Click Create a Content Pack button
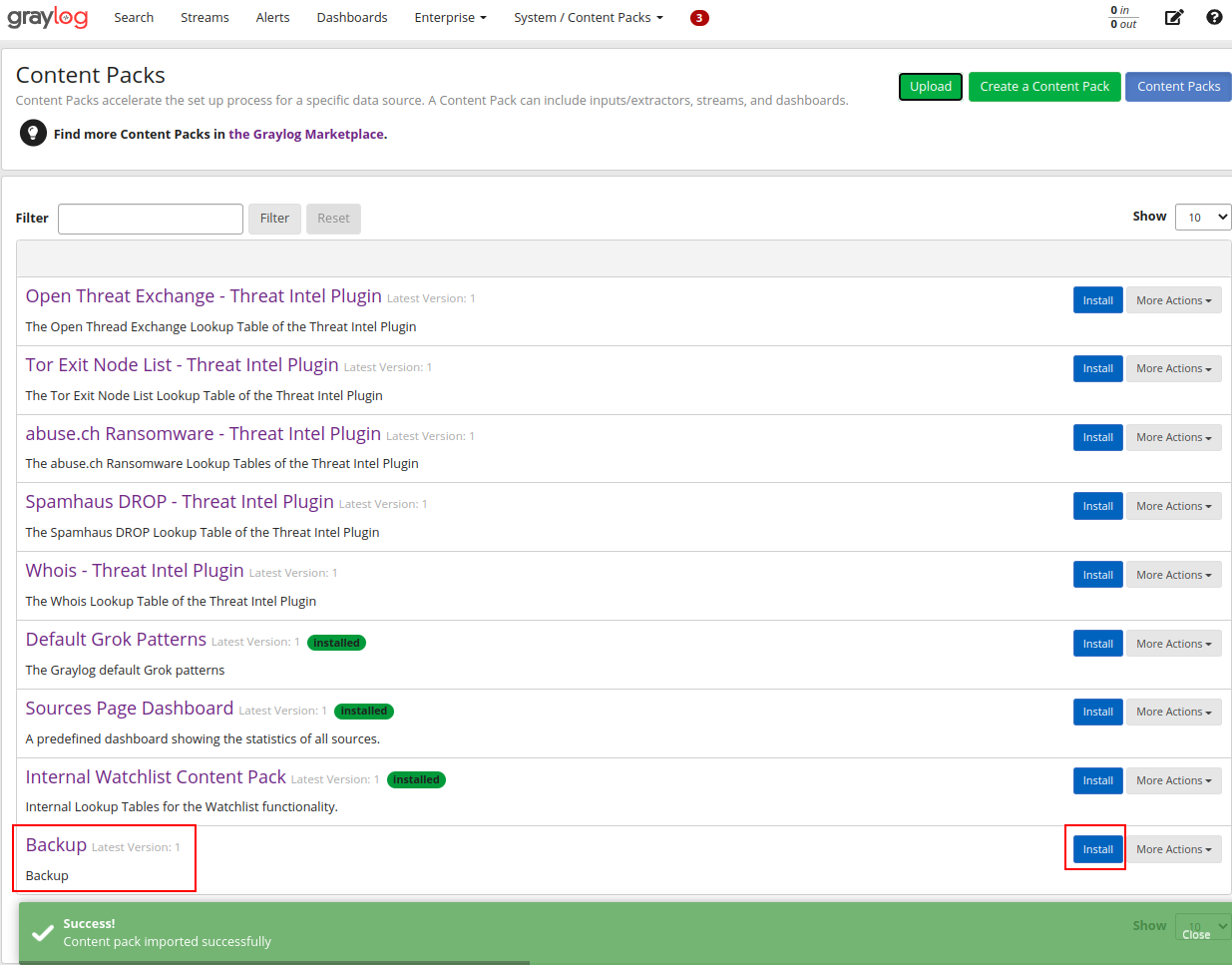The width and height of the screenshot is (1232, 965). pyautogui.click(x=1044, y=87)
